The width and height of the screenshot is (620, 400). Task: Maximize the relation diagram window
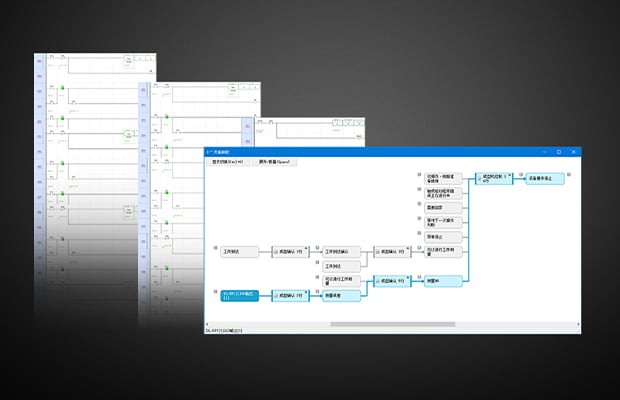(x=558, y=152)
